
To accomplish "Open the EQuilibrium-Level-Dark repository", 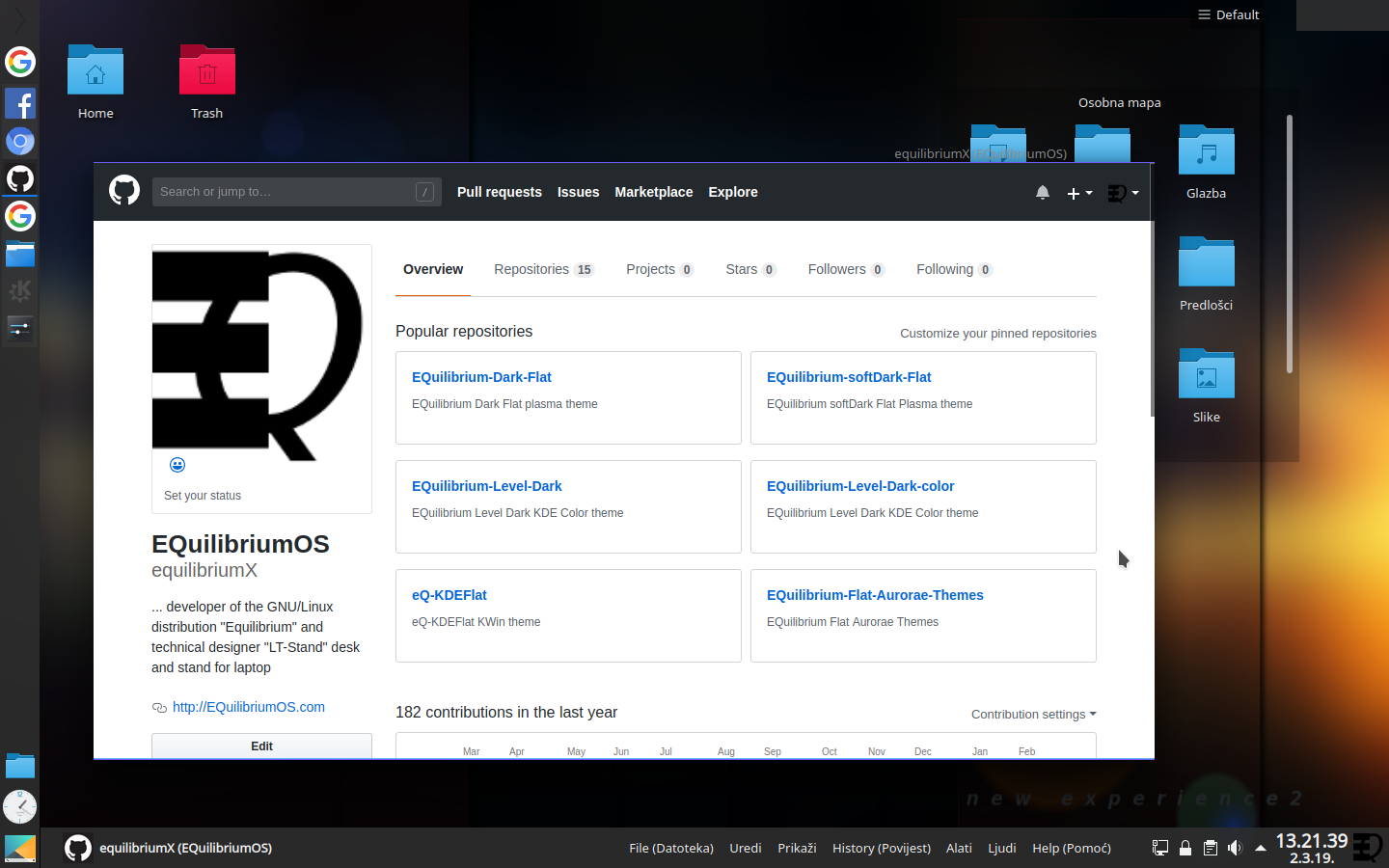I will 487,486.
